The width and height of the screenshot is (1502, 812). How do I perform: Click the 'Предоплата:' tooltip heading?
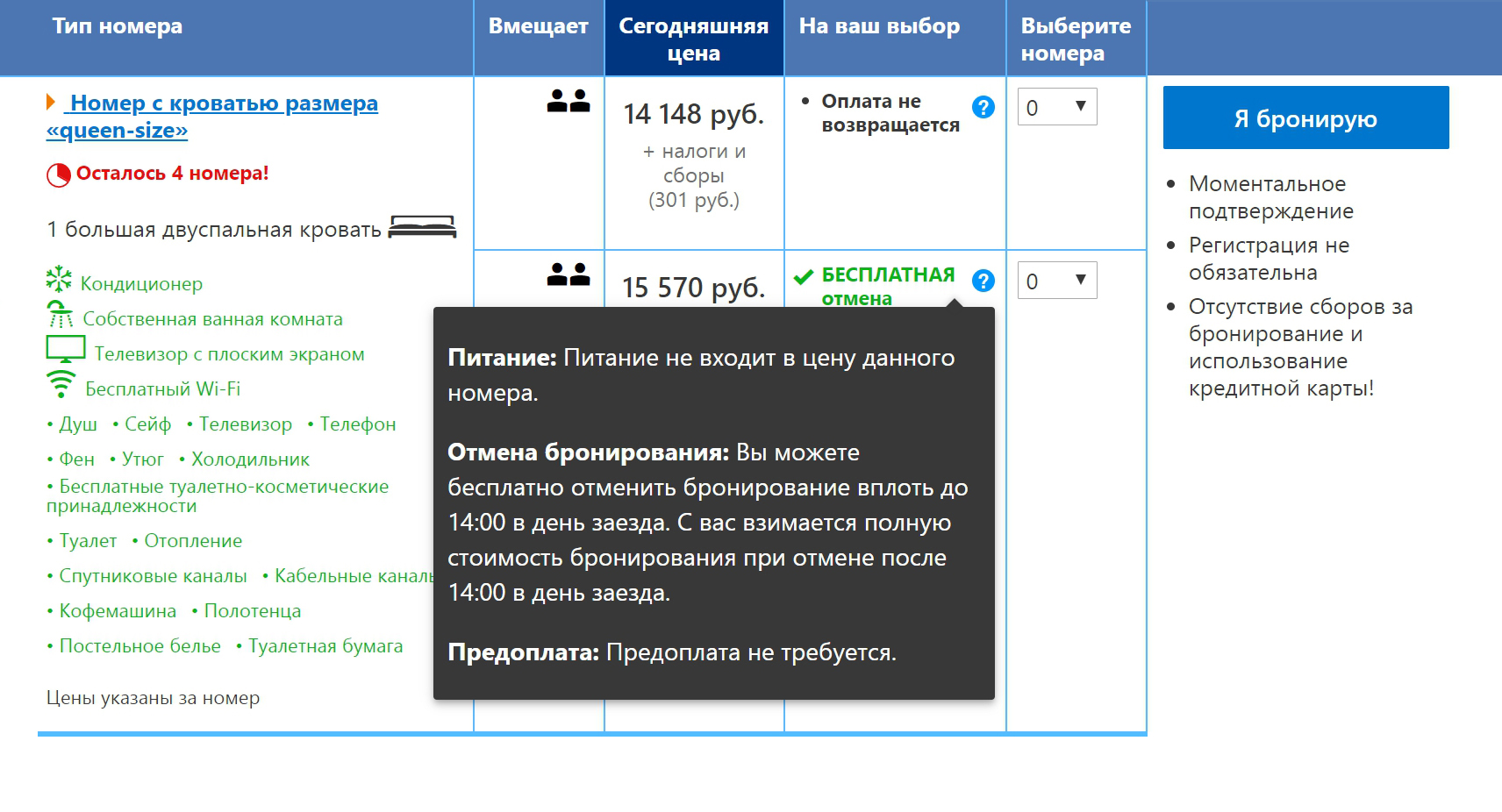point(524,652)
